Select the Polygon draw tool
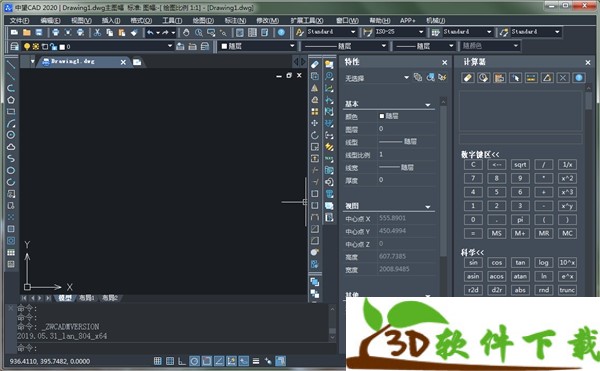 tap(11, 100)
